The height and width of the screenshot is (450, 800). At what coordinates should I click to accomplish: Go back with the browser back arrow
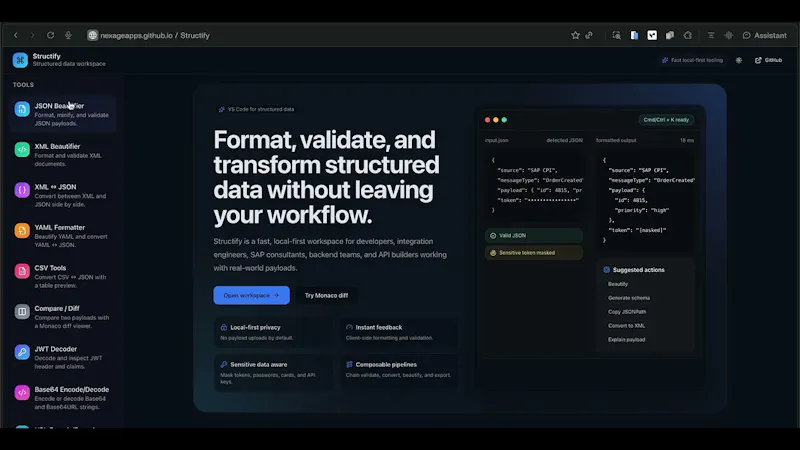(16, 35)
